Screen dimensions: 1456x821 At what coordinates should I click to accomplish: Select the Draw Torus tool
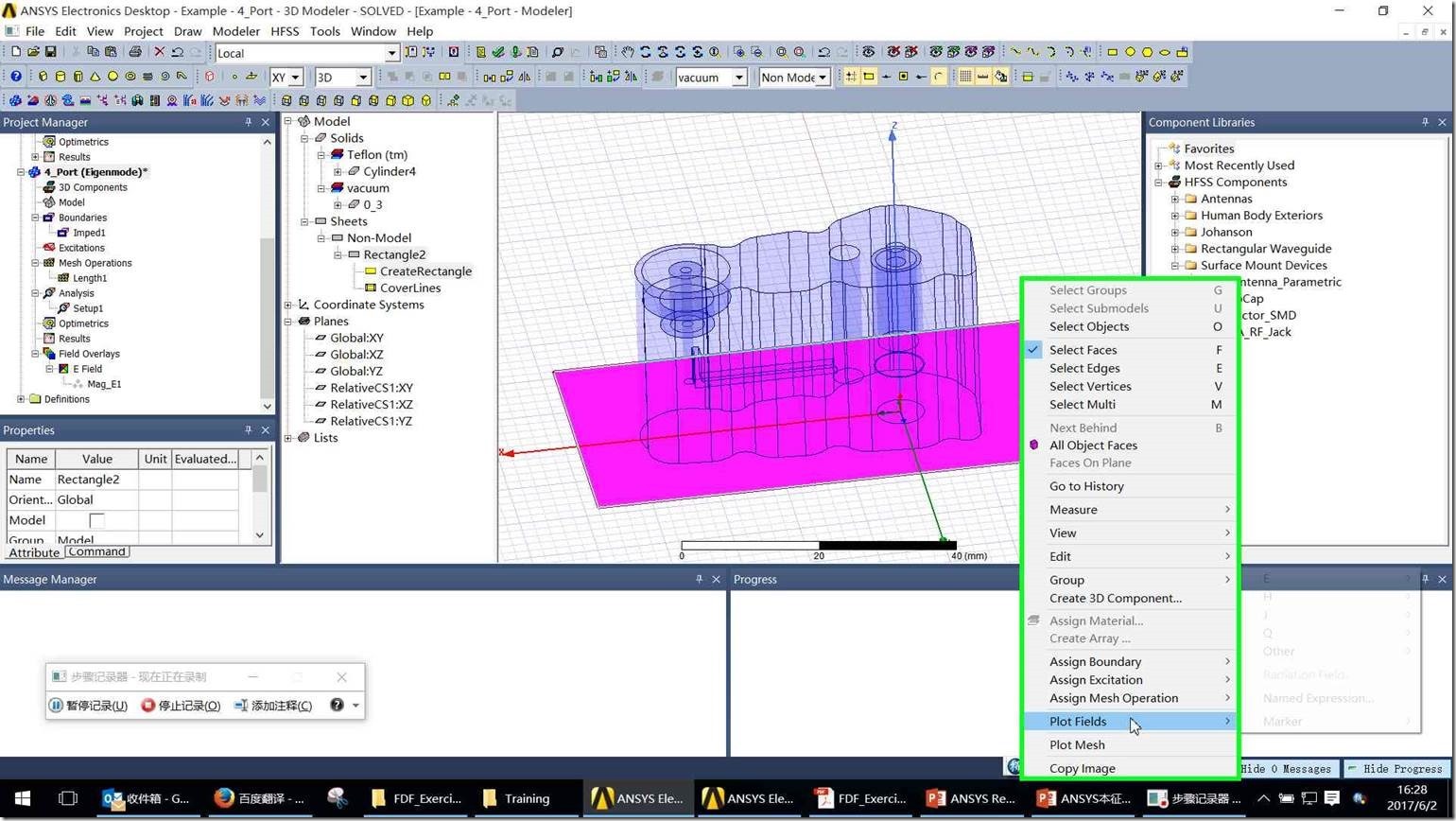click(x=130, y=77)
